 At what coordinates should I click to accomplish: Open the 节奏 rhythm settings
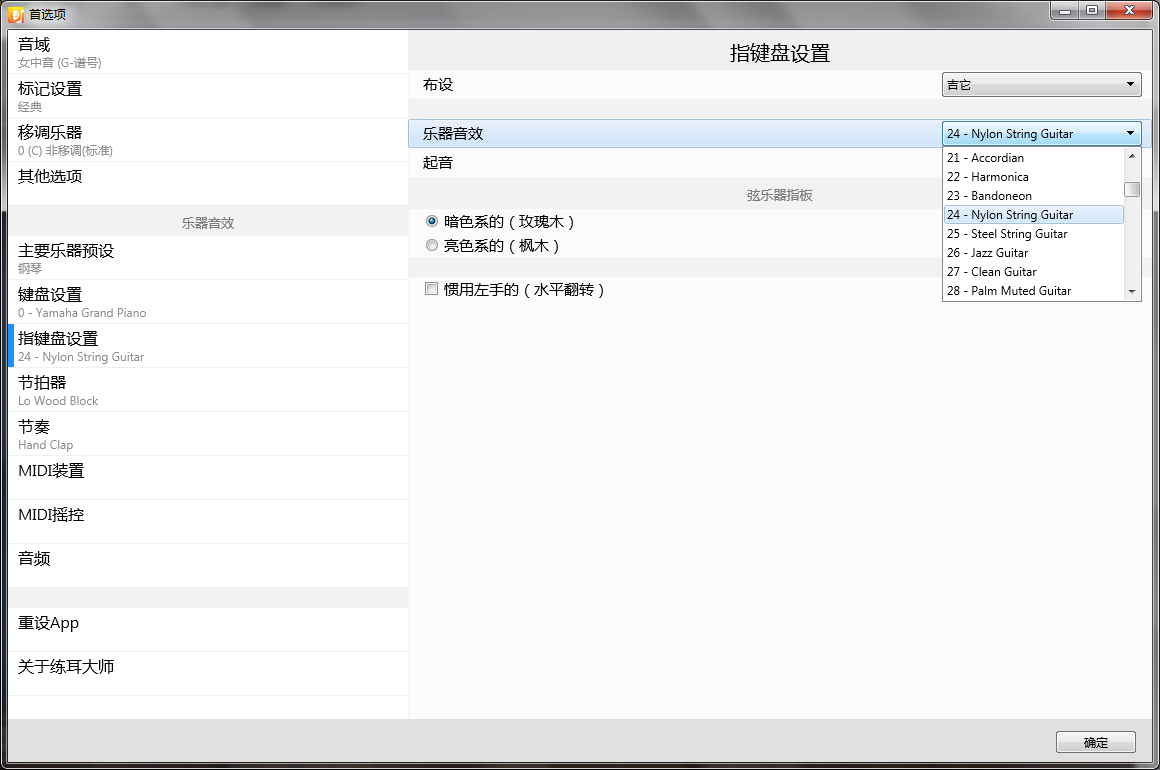208,434
